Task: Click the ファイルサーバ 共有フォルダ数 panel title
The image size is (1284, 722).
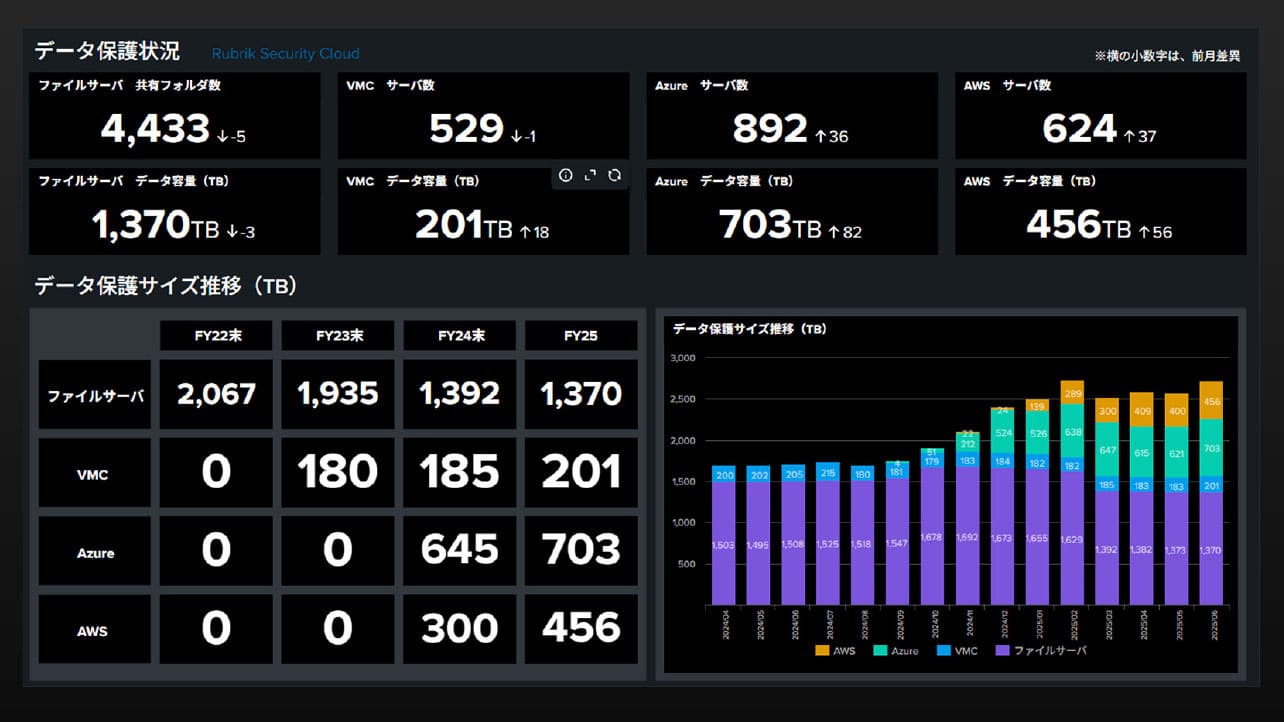Action: [130, 86]
